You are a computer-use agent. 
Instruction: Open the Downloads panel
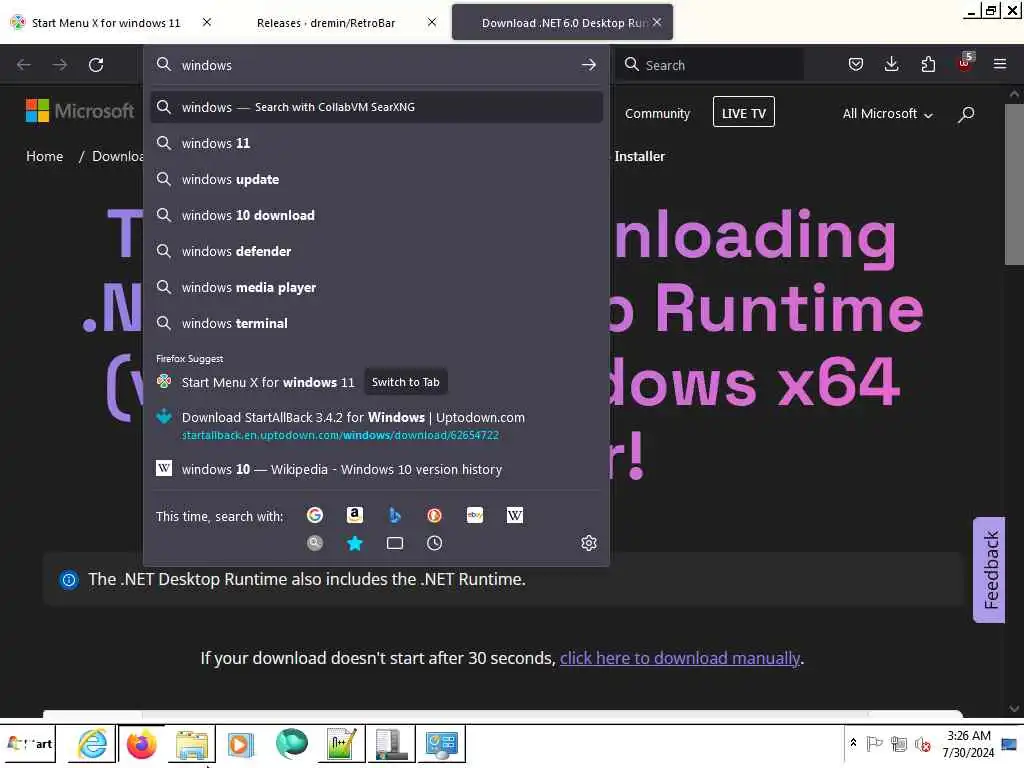tap(891, 64)
